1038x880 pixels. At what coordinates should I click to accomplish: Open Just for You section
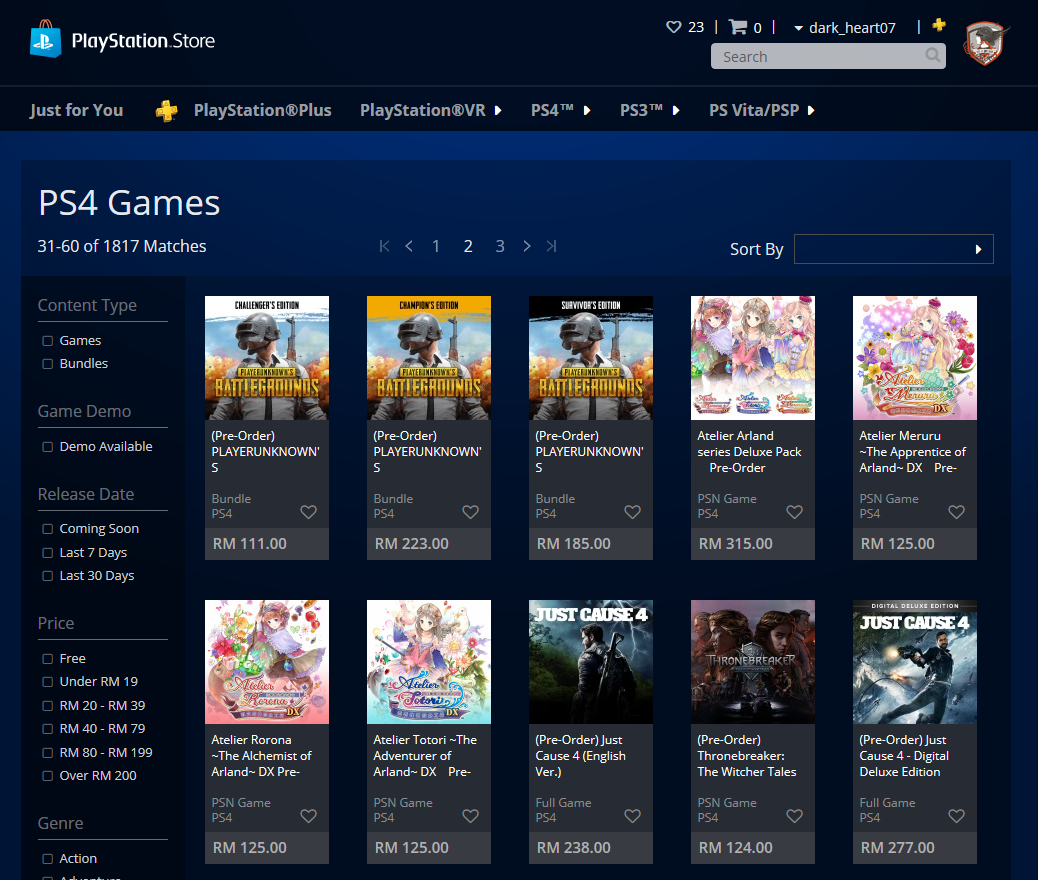(x=76, y=110)
